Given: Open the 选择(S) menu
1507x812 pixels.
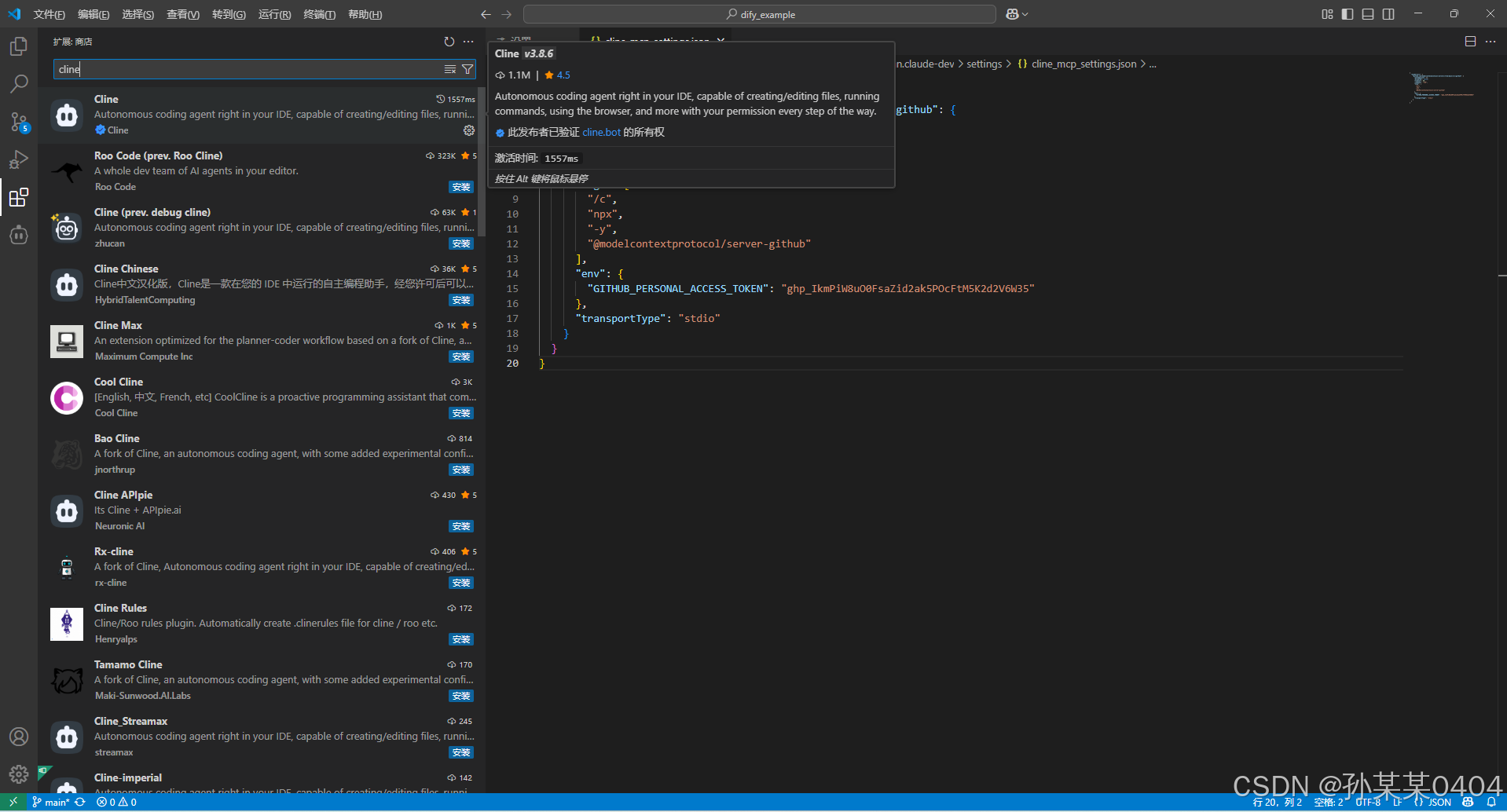Looking at the screenshot, I should 138,14.
